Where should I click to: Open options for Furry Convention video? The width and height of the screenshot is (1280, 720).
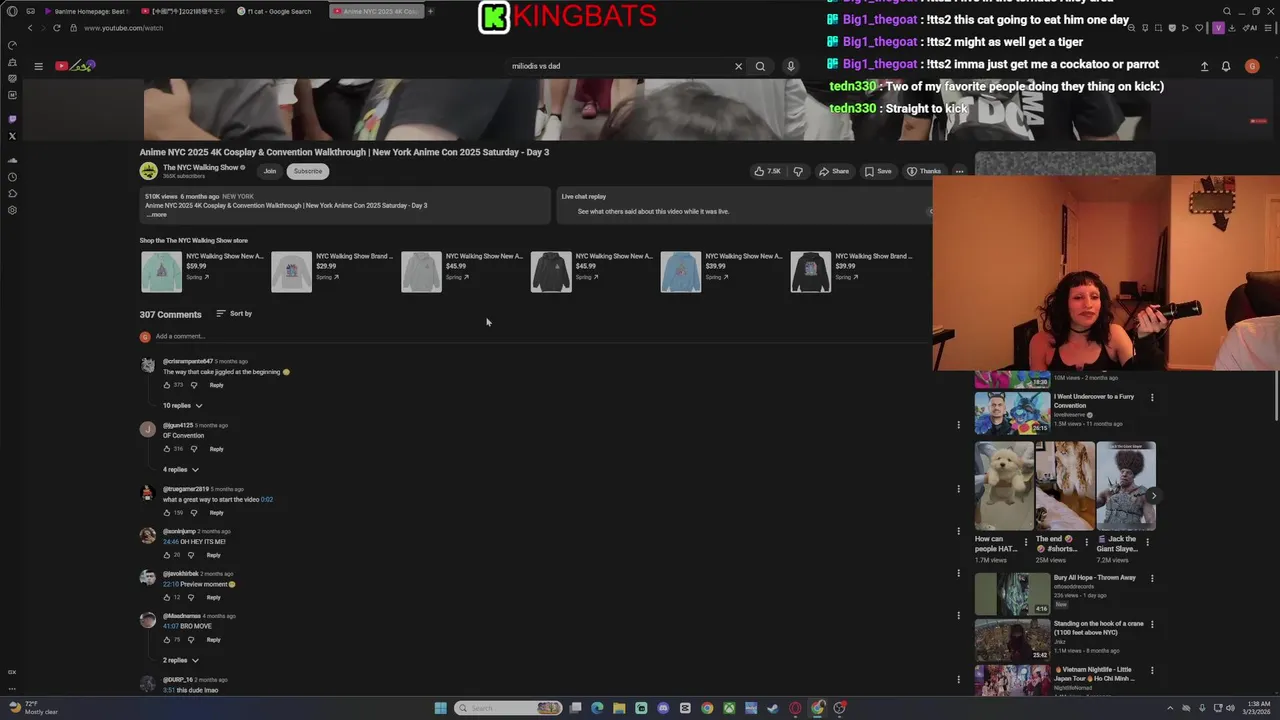[1152, 398]
